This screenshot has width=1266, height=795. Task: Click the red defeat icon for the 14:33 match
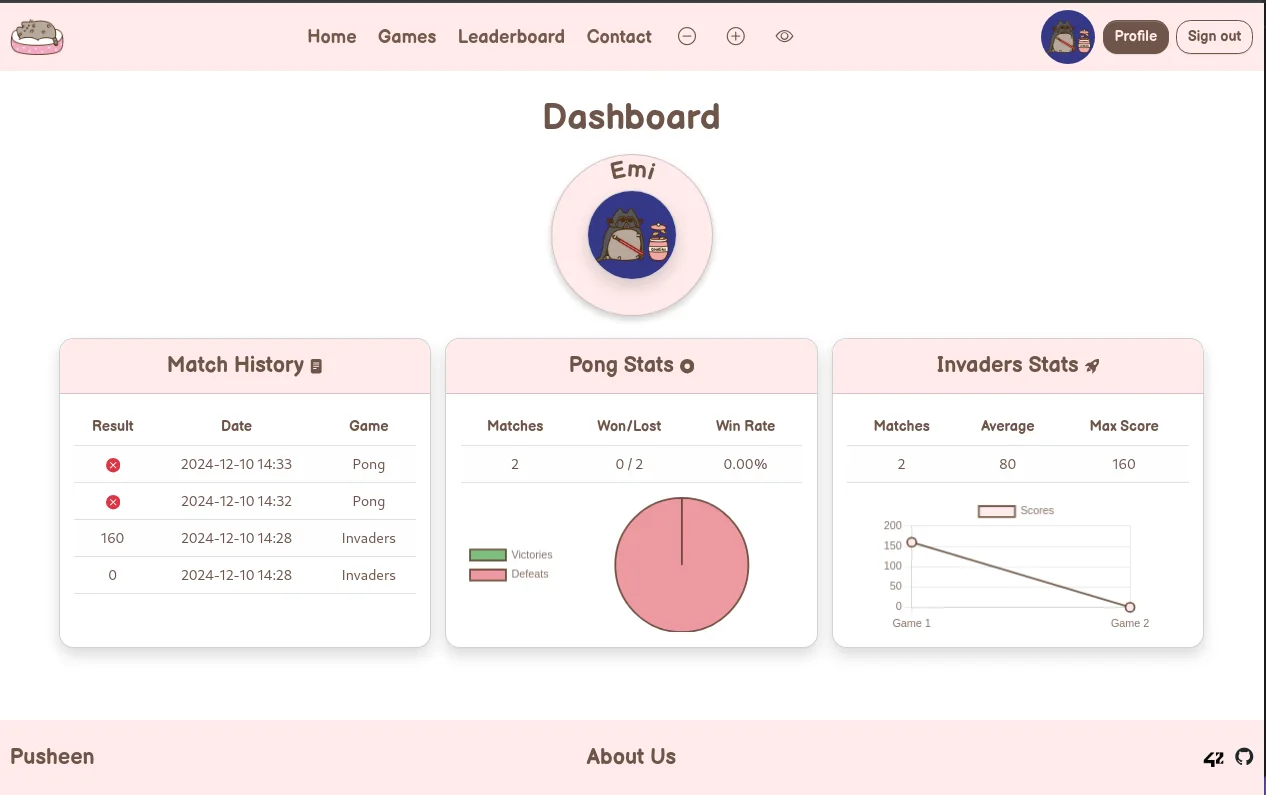(113, 465)
